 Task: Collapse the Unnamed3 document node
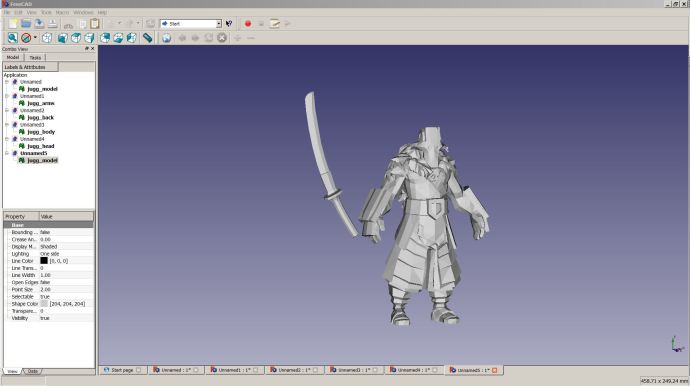pyautogui.click(x=7, y=125)
